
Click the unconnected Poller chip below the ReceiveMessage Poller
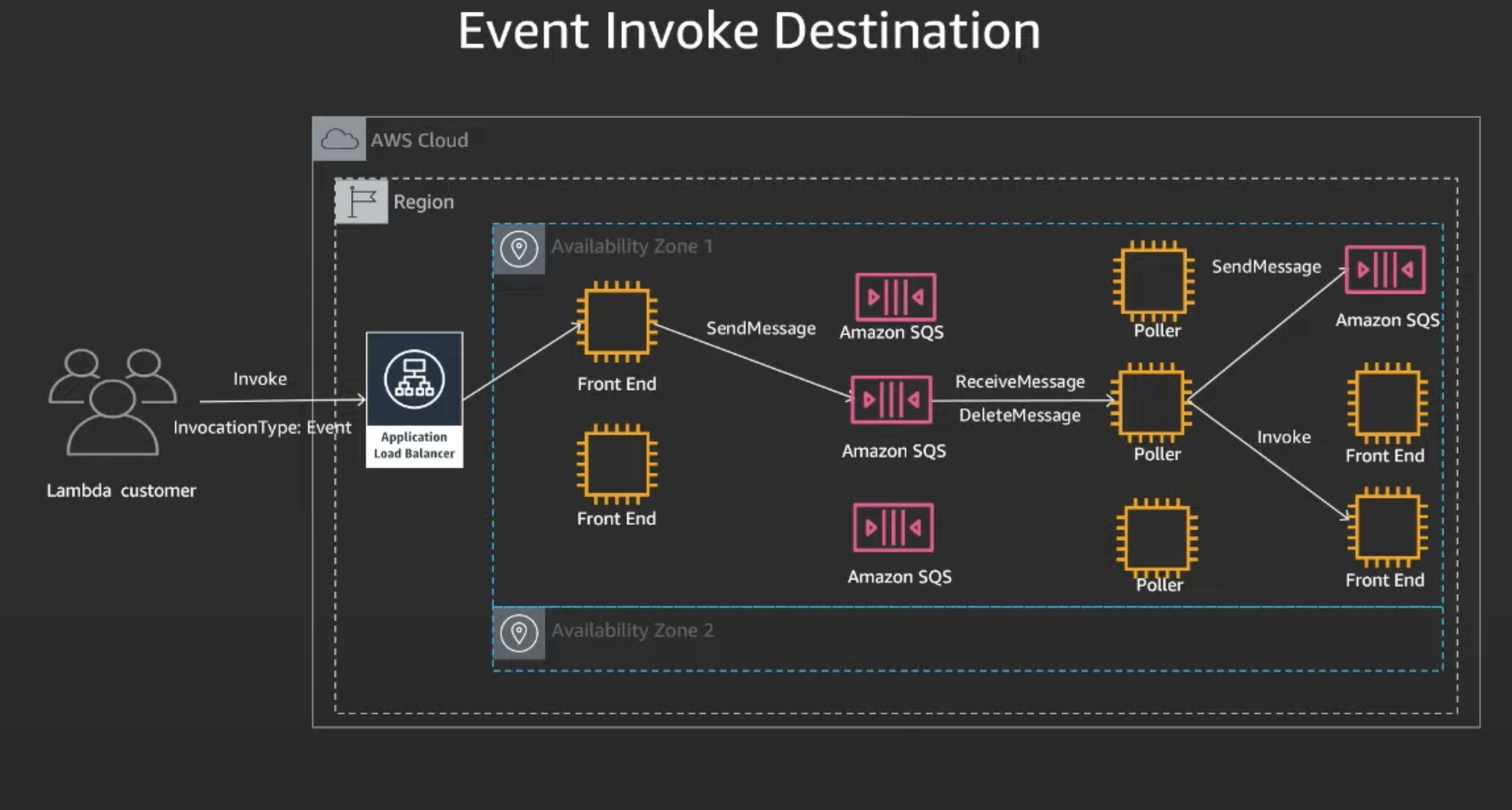[x=1157, y=538]
